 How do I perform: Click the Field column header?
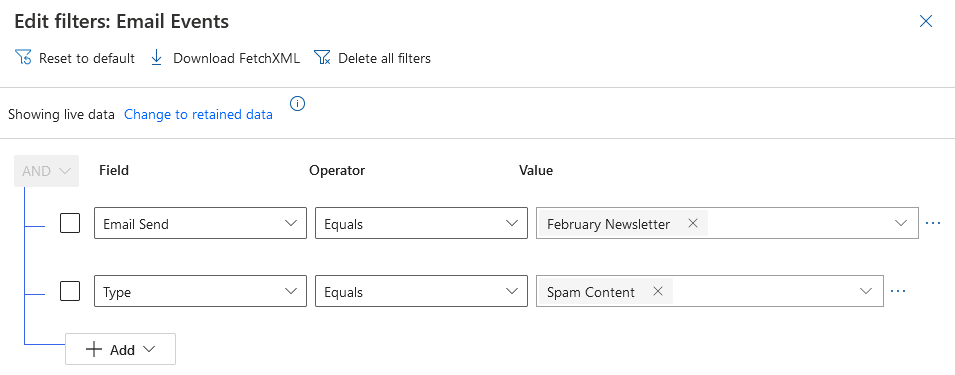click(x=114, y=170)
